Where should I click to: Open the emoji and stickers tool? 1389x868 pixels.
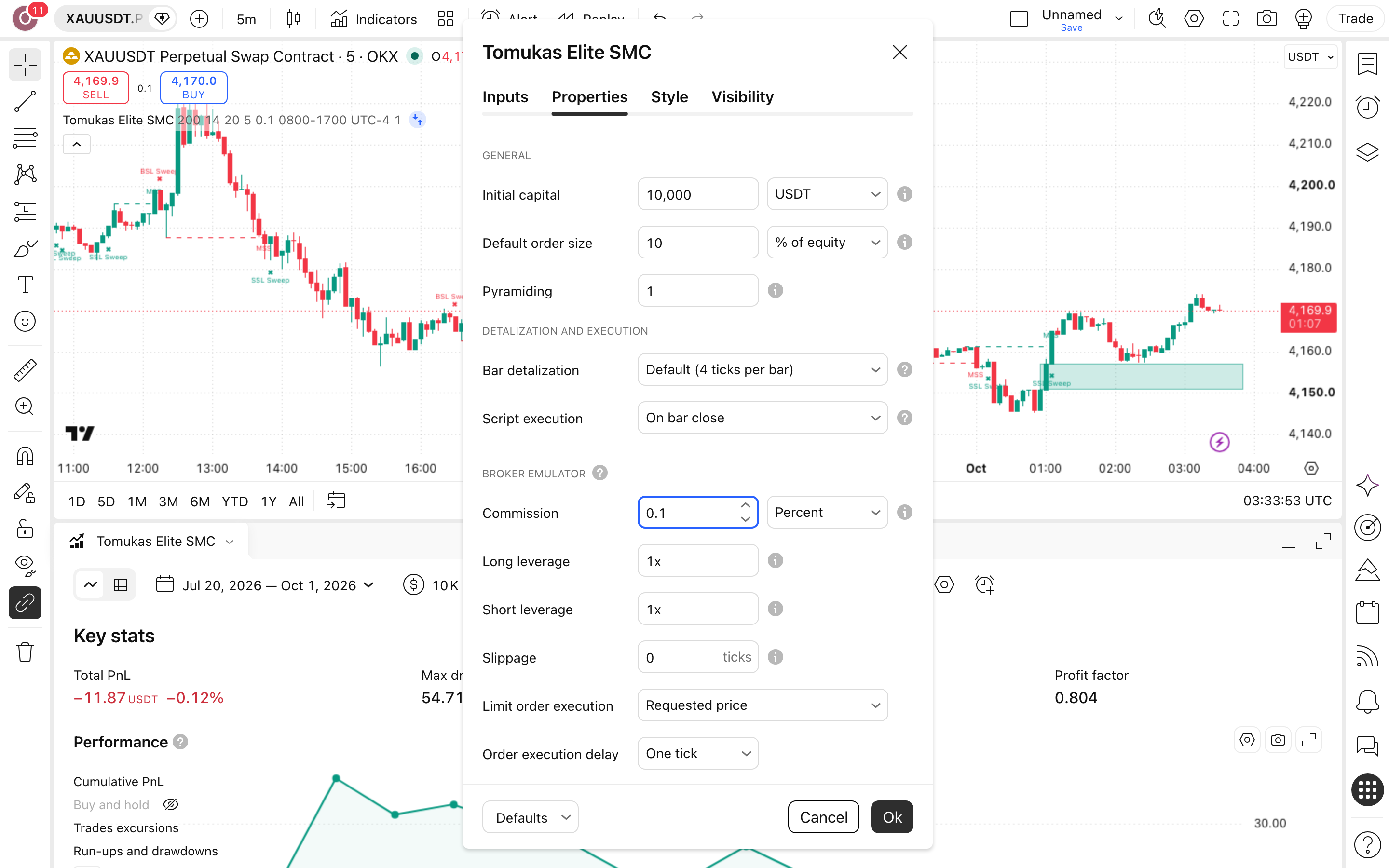(x=25, y=322)
